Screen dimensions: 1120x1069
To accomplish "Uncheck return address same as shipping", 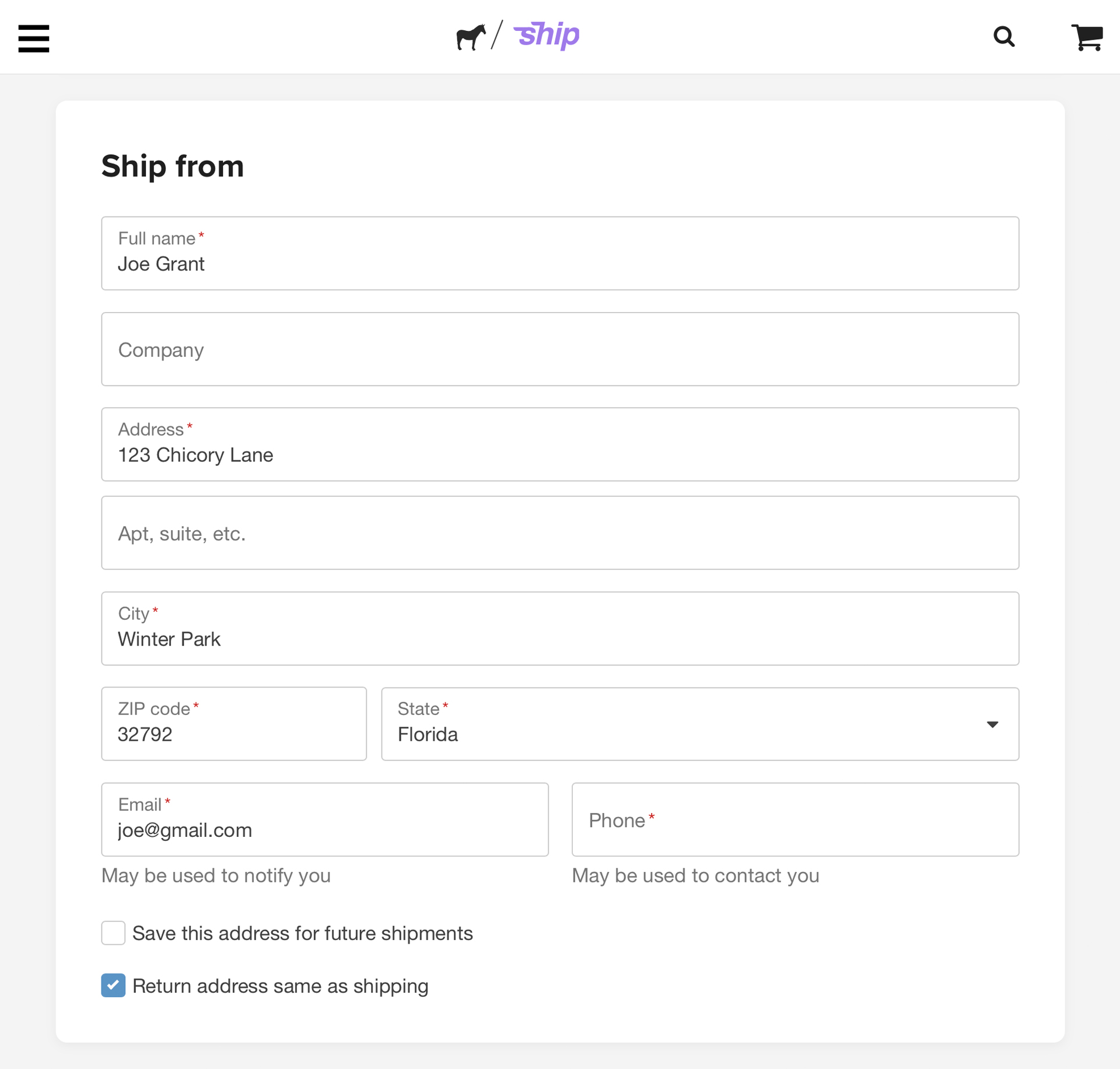I will (x=113, y=986).
